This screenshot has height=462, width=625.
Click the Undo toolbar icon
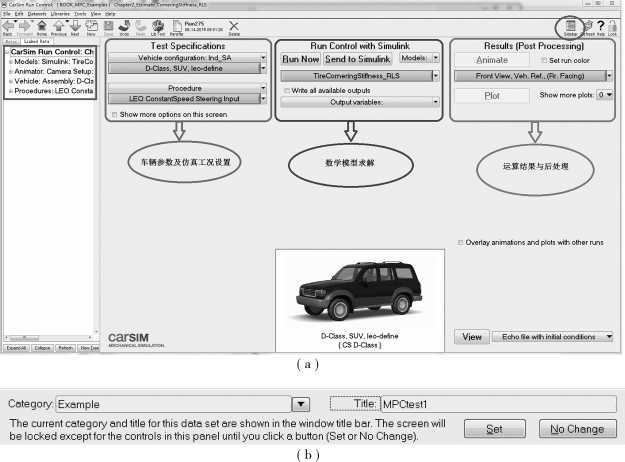click(124, 26)
